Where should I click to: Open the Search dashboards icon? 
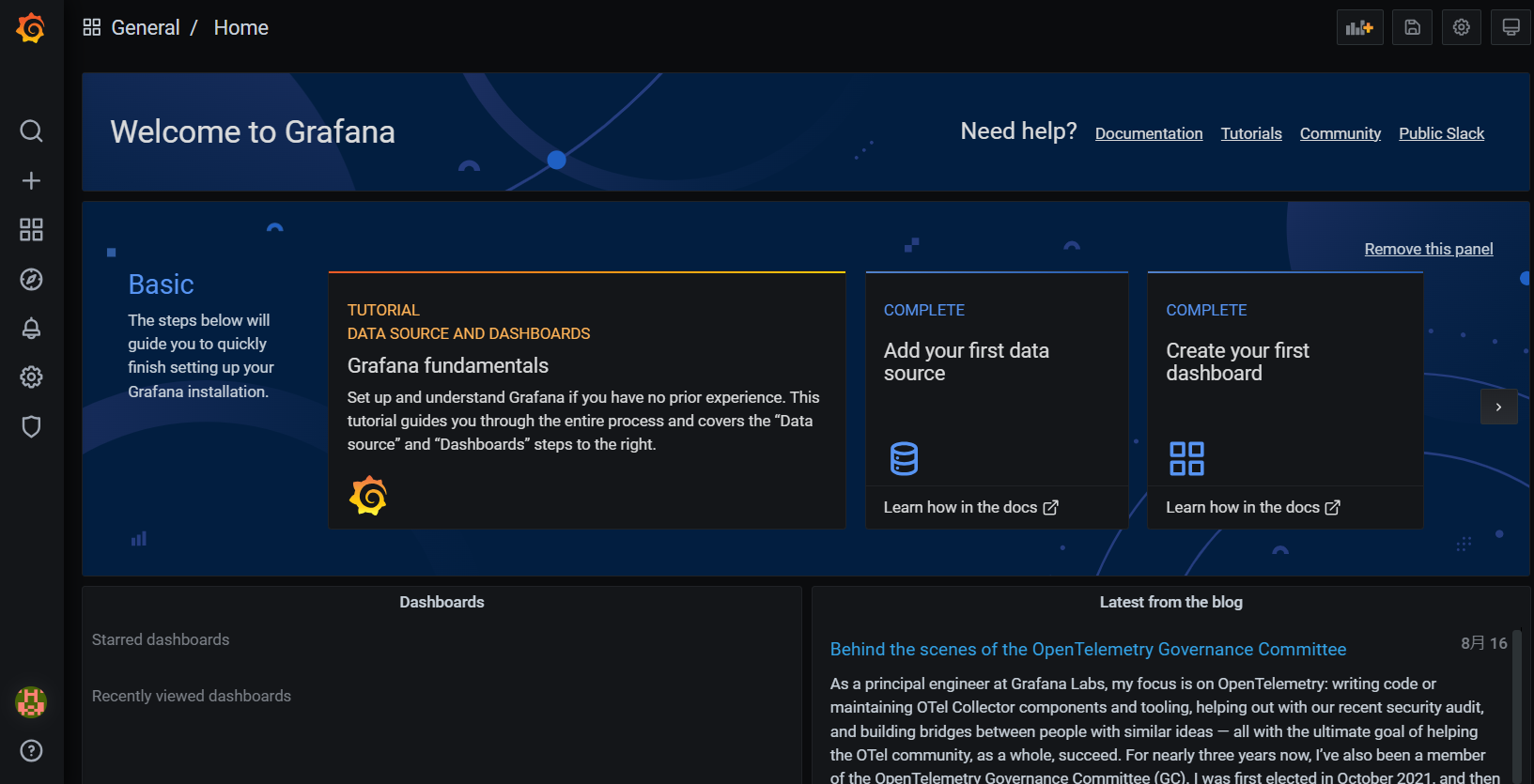[x=31, y=131]
